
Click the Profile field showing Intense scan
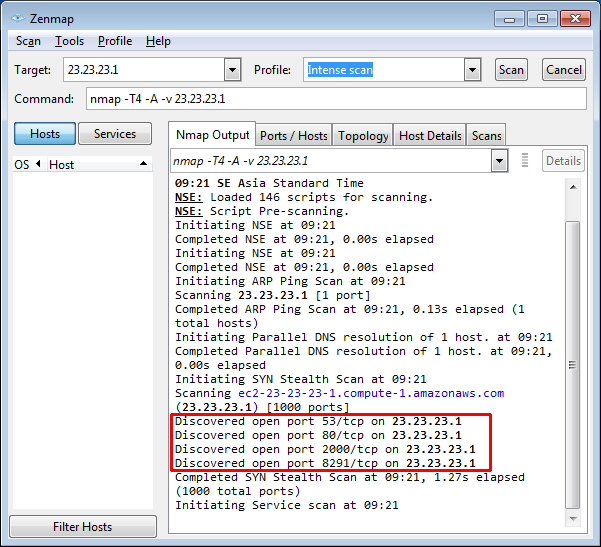click(x=384, y=70)
